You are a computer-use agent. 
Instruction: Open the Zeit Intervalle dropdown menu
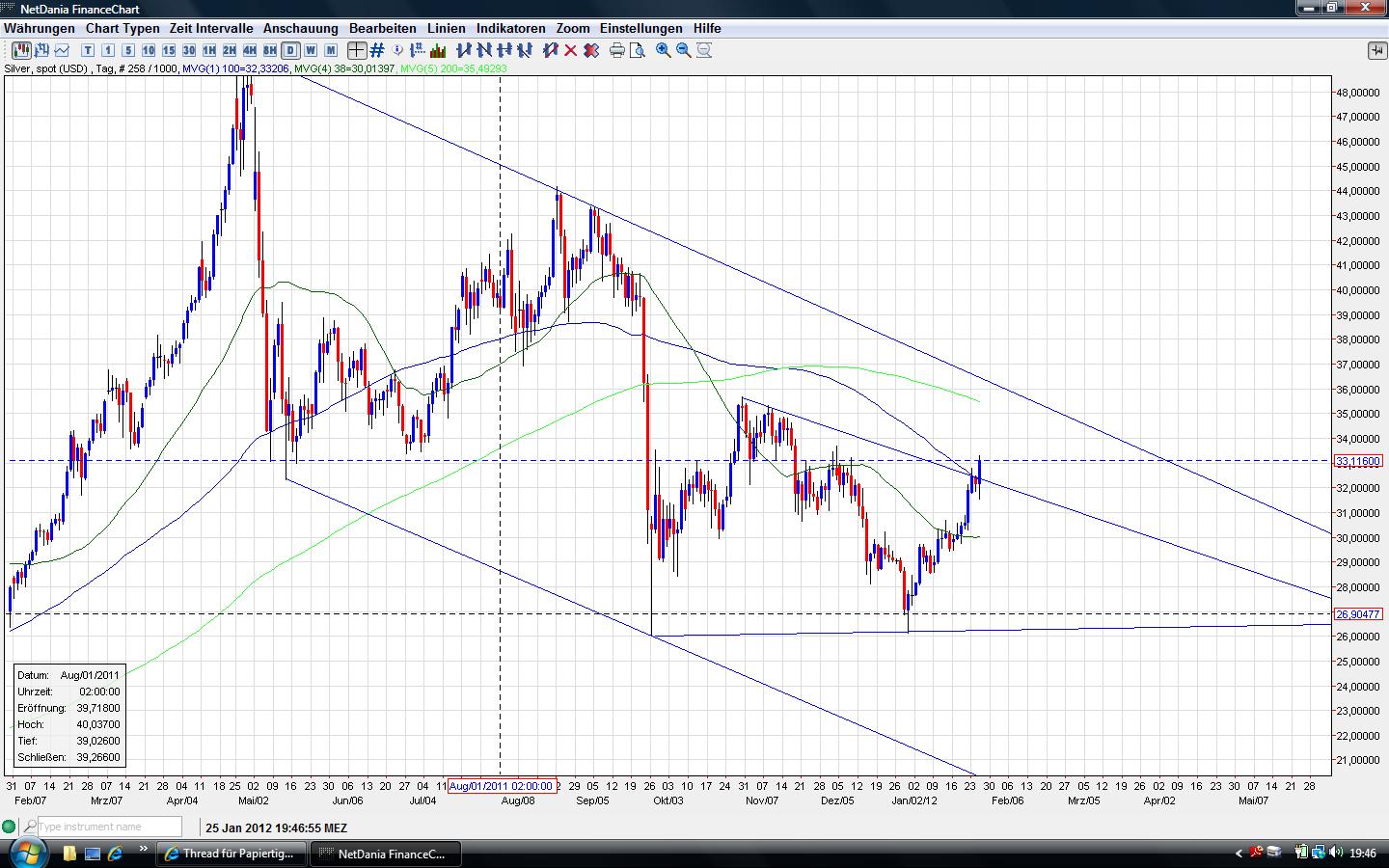(x=211, y=28)
